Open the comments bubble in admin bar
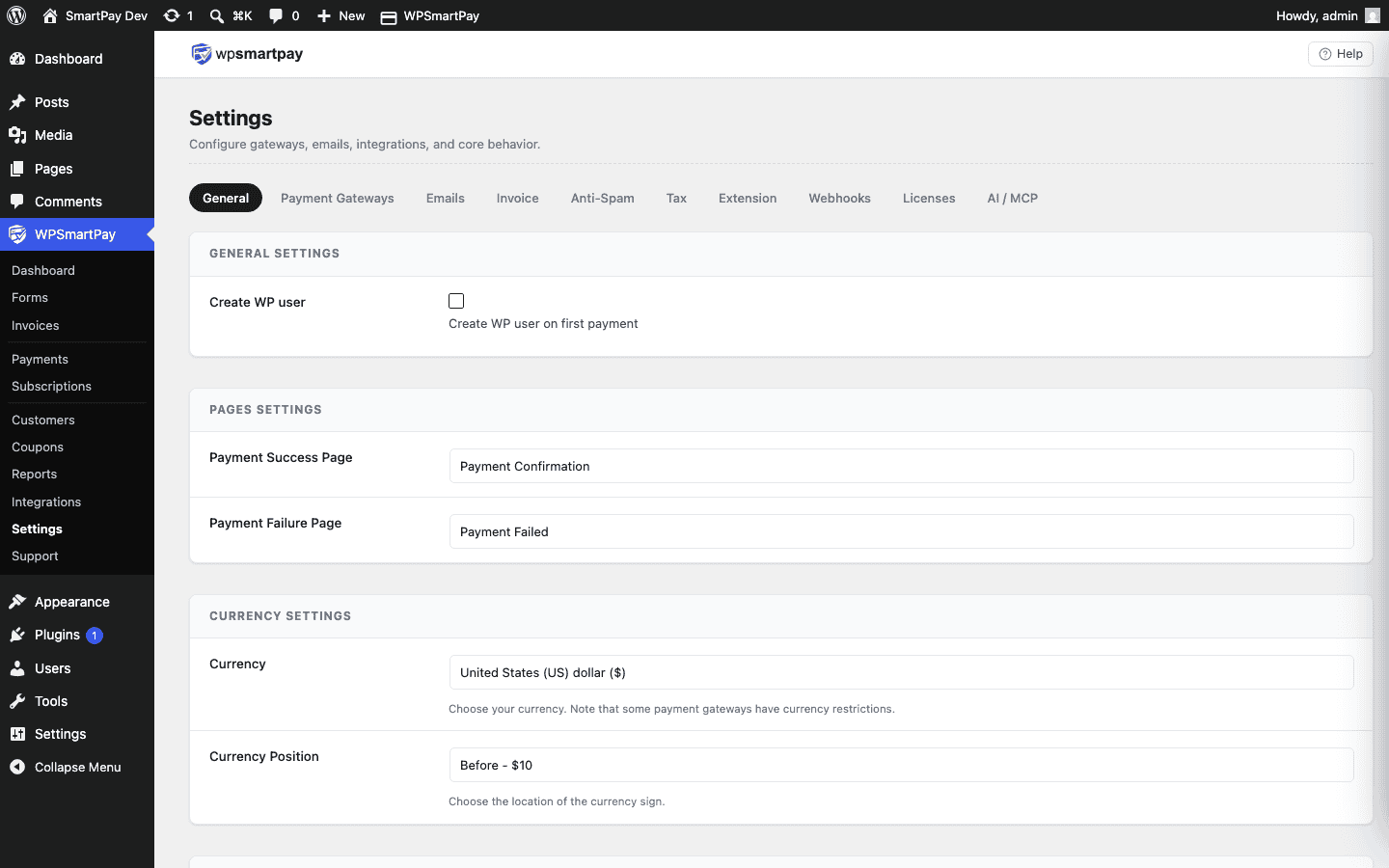Image resolution: width=1389 pixels, height=868 pixels. tap(276, 15)
